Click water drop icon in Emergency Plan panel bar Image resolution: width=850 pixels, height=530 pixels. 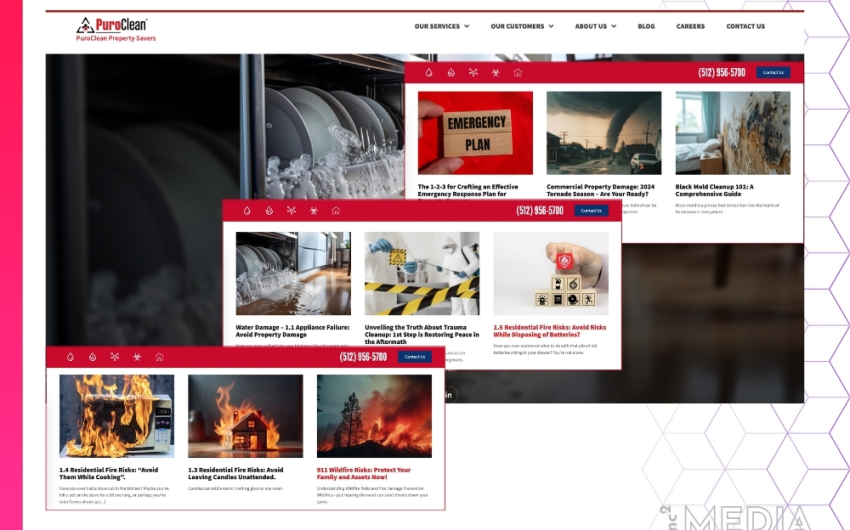pos(429,73)
